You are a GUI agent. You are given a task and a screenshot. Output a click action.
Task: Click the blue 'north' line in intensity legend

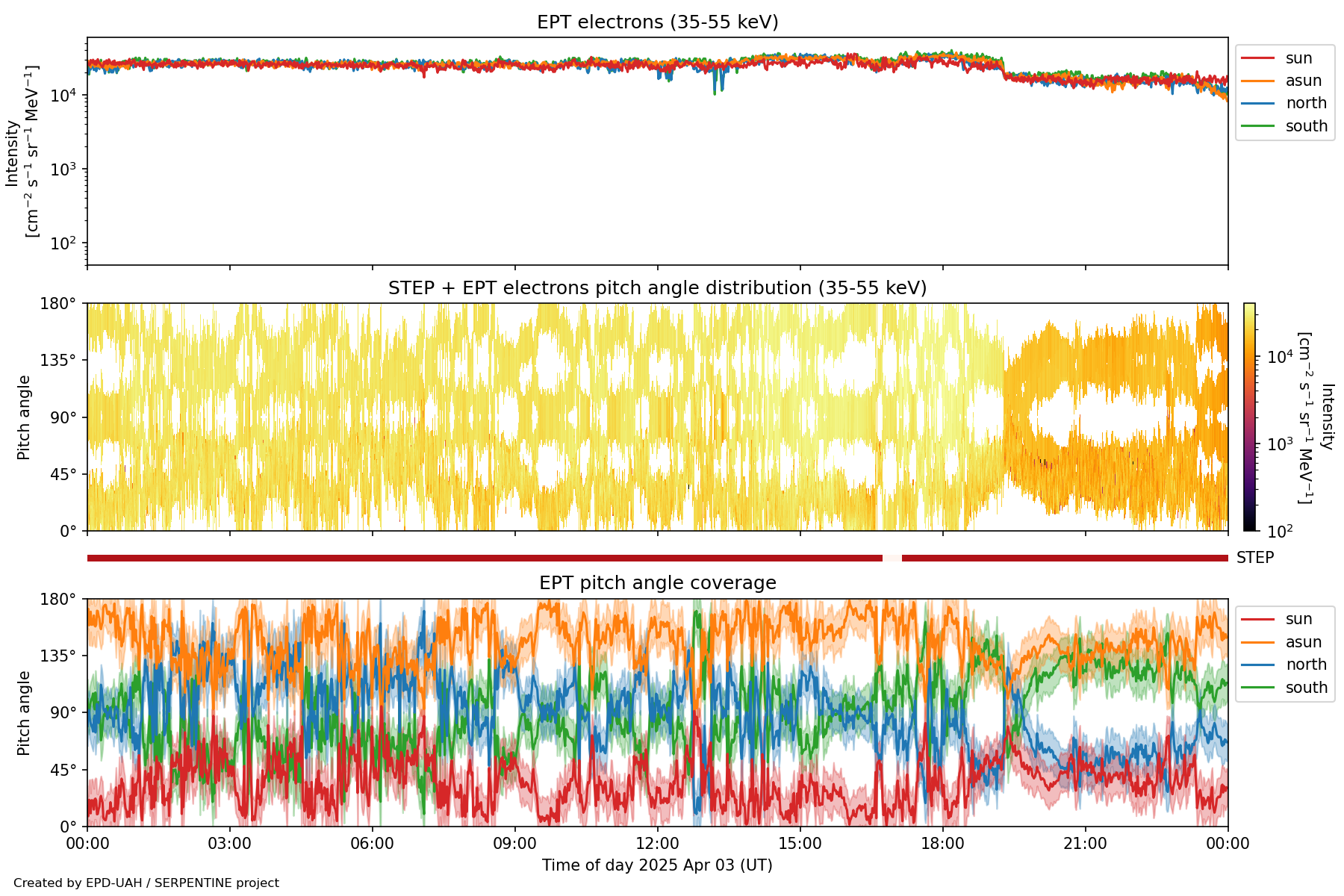coord(1258,103)
